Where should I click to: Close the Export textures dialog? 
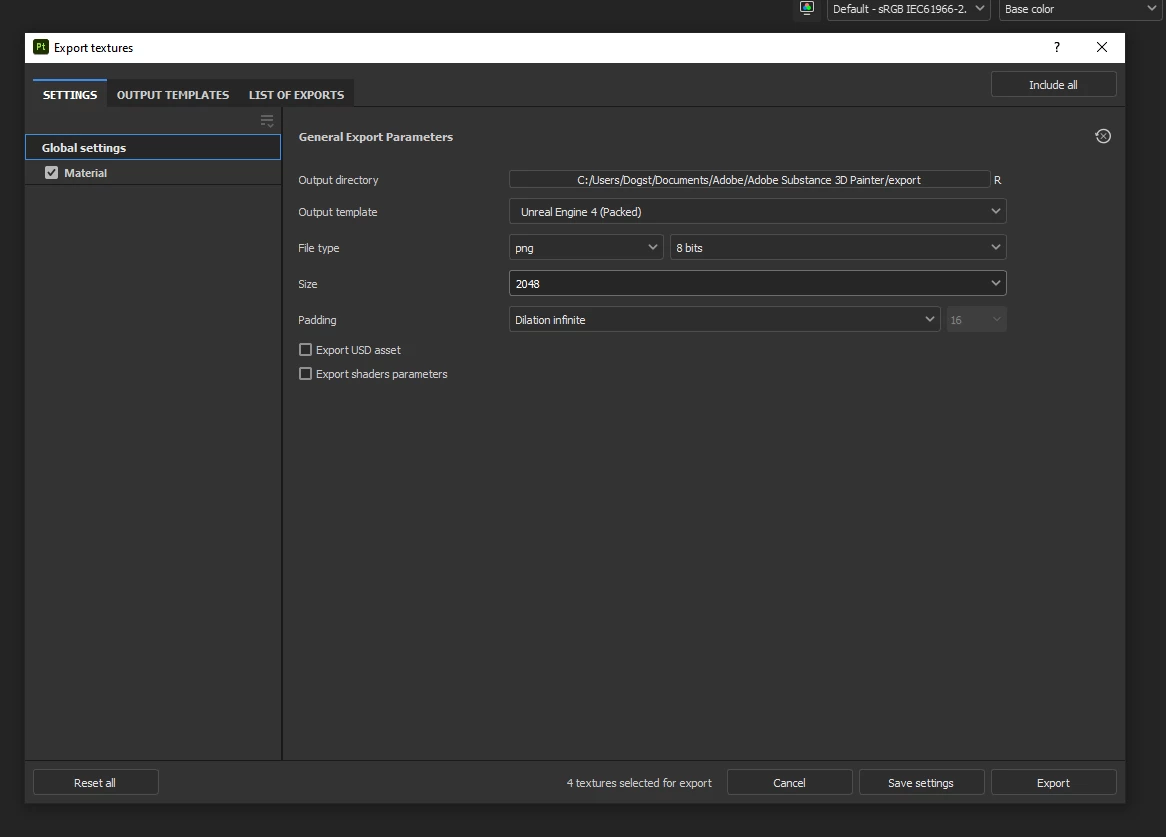[1102, 47]
